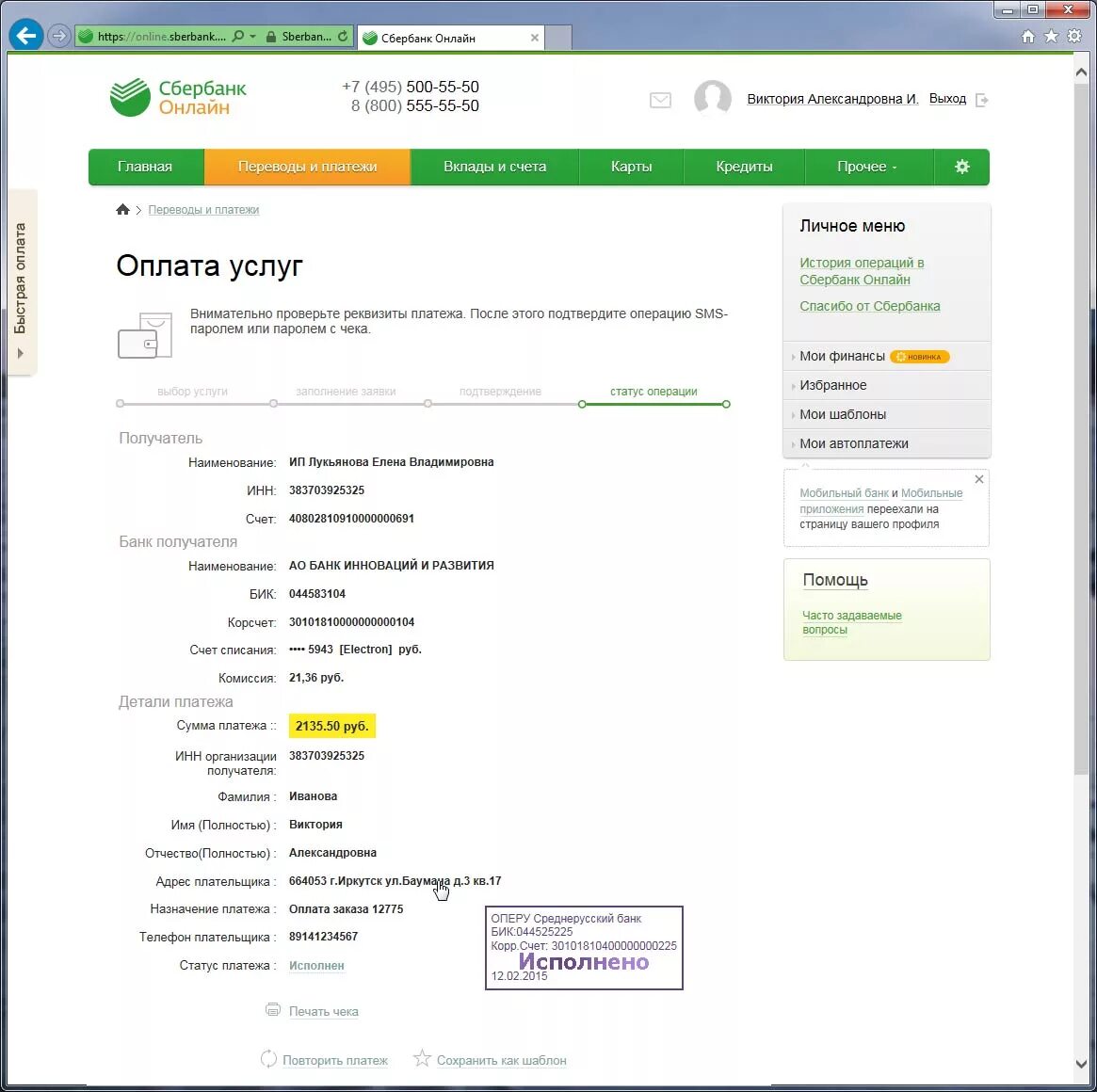Click the highlighted 2135.50 руб. amount
The width and height of the screenshot is (1097, 1092).
pyautogui.click(x=332, y=726)
